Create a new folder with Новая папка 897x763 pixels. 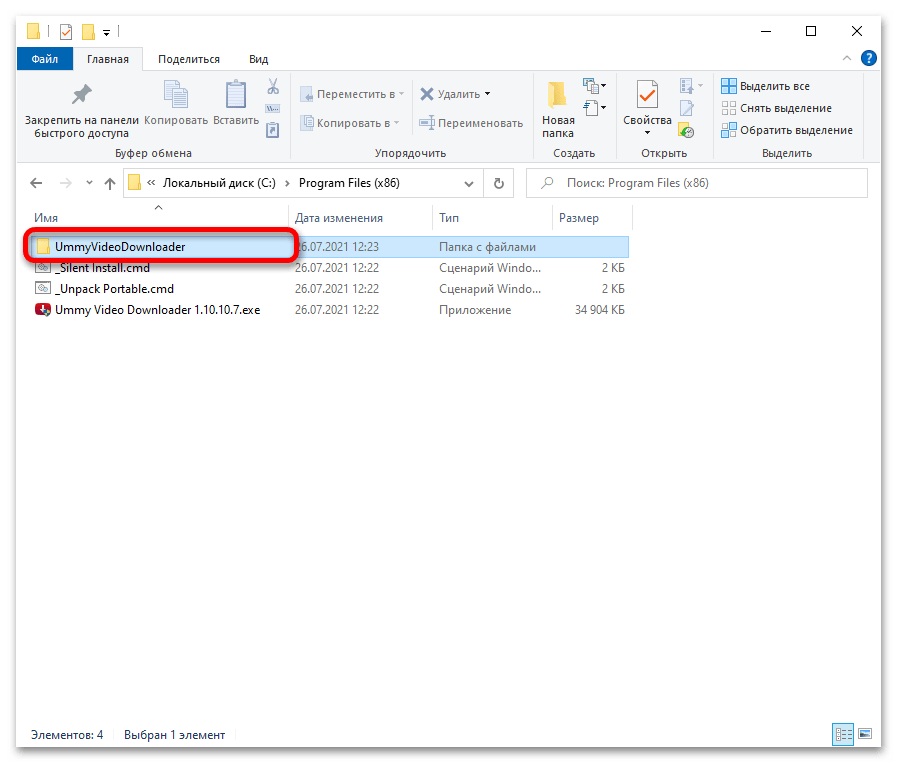pos(558,109)
